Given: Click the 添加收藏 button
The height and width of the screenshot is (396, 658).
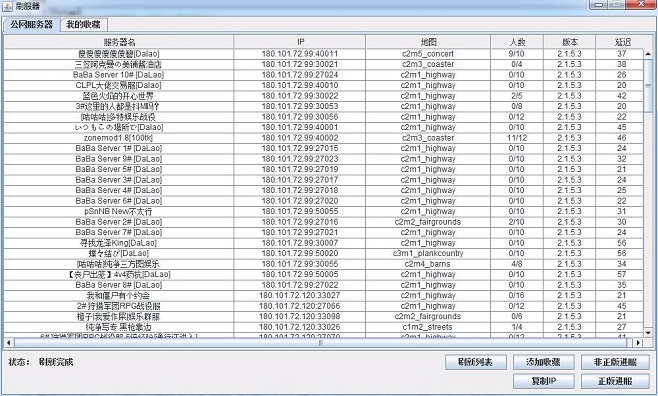Looking at the screenshot, I should point(543,362).
